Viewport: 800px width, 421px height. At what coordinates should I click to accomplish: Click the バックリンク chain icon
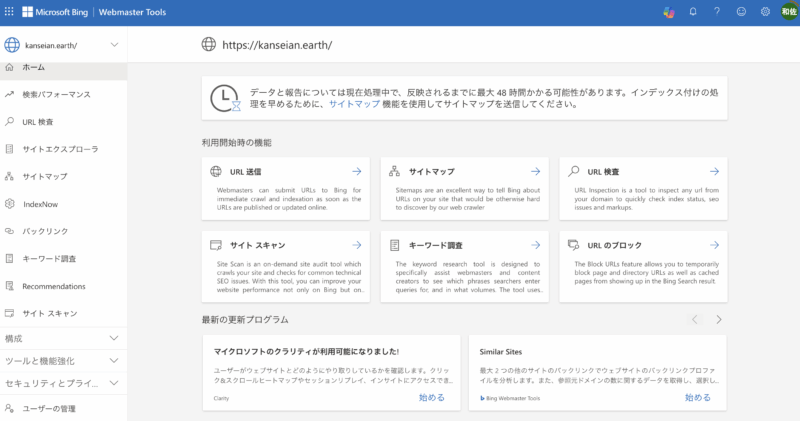(x=9, y=231)
